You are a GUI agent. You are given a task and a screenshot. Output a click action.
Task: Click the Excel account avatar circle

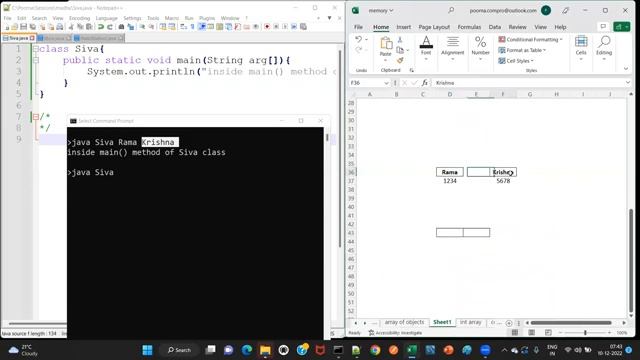coord(546,11)
